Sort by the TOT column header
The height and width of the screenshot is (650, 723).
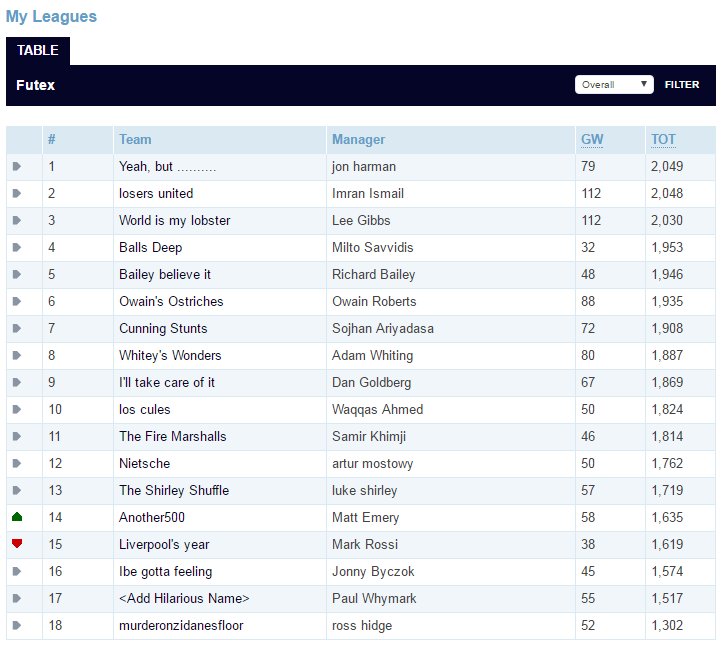click(664, 139)
